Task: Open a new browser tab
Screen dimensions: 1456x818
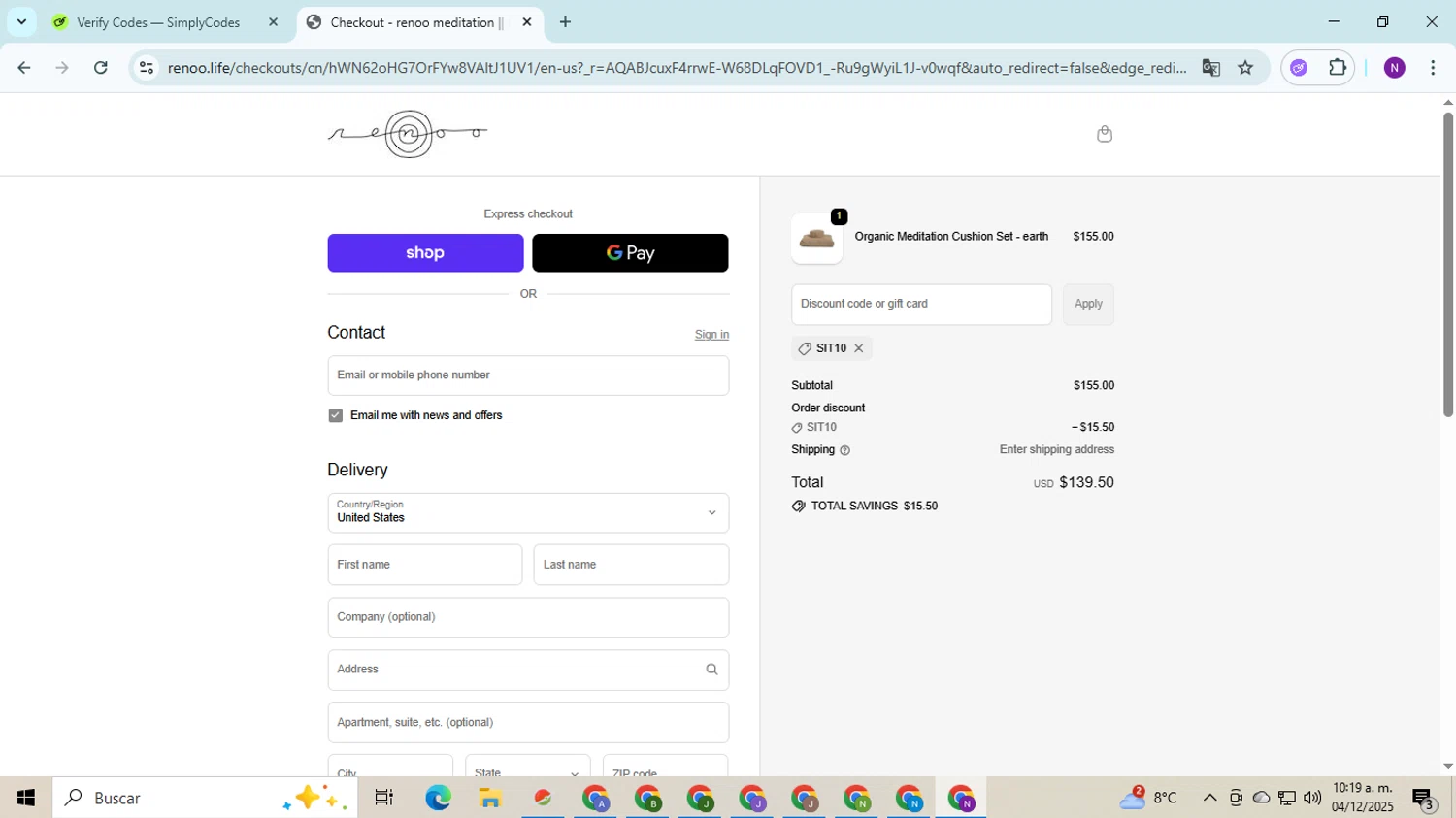Action: click(x=565, y=22)
